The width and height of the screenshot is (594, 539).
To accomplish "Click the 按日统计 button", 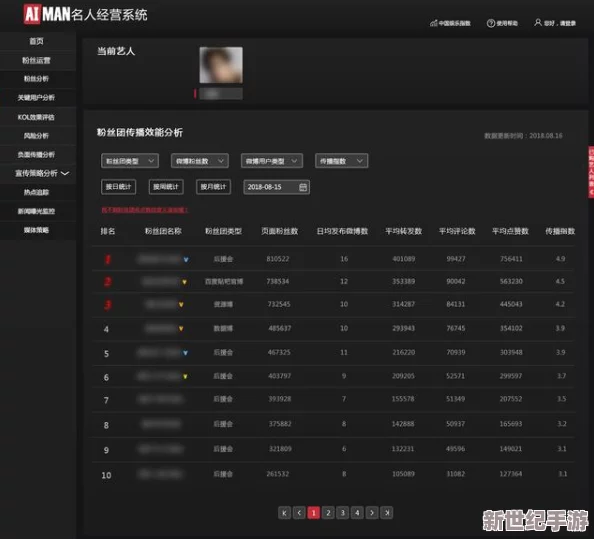I will click(x=119, y=187).
